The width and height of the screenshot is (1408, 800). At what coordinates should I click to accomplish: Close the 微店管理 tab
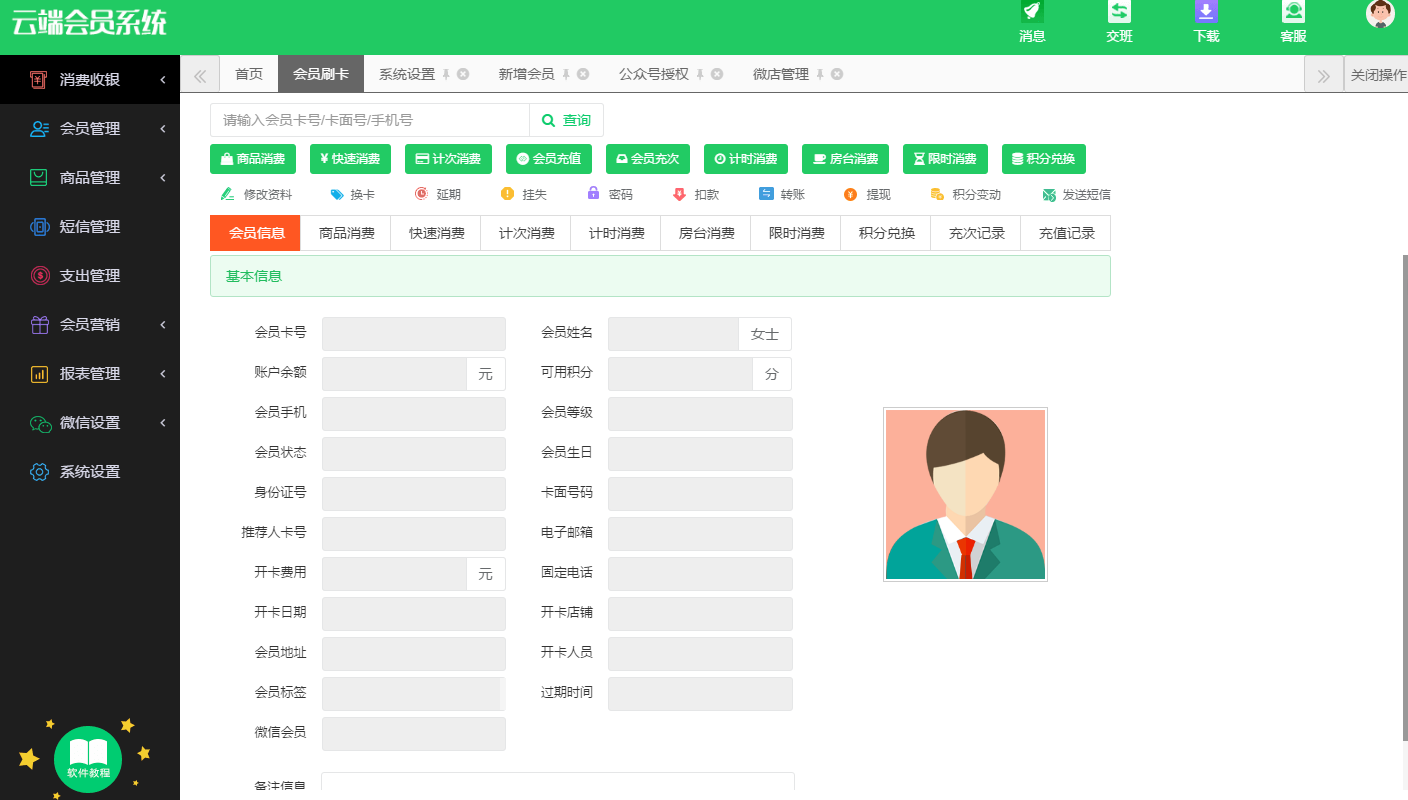[837, 74]
